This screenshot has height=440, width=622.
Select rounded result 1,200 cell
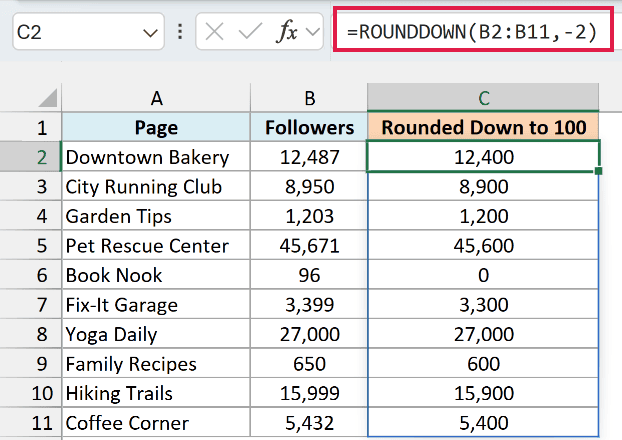[x=483, y=216]
